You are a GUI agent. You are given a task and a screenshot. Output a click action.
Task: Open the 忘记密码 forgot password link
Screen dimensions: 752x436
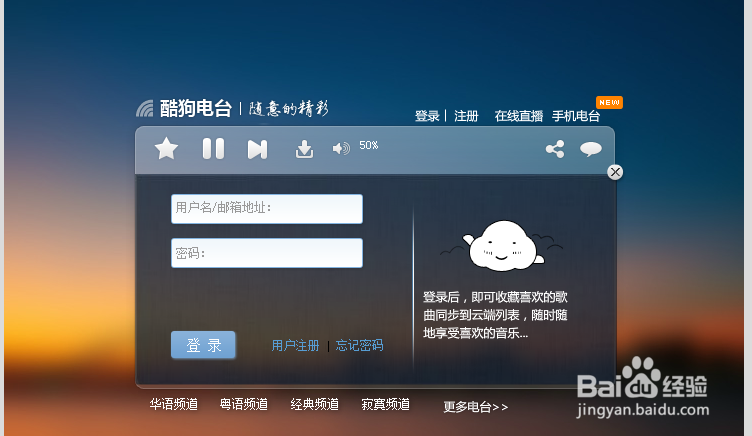tap(359, 345)
